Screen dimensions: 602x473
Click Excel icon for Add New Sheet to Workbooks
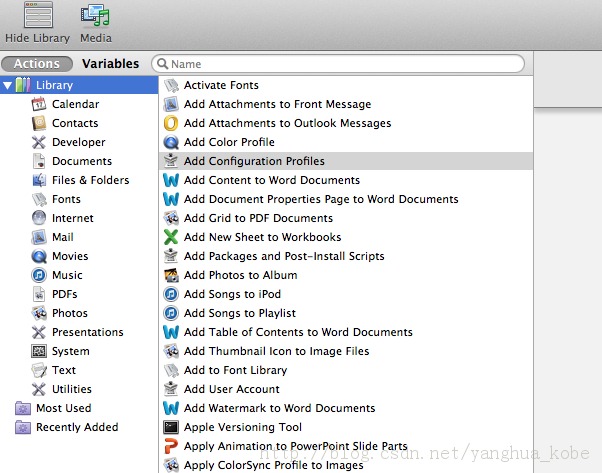[x=171, y=237]
